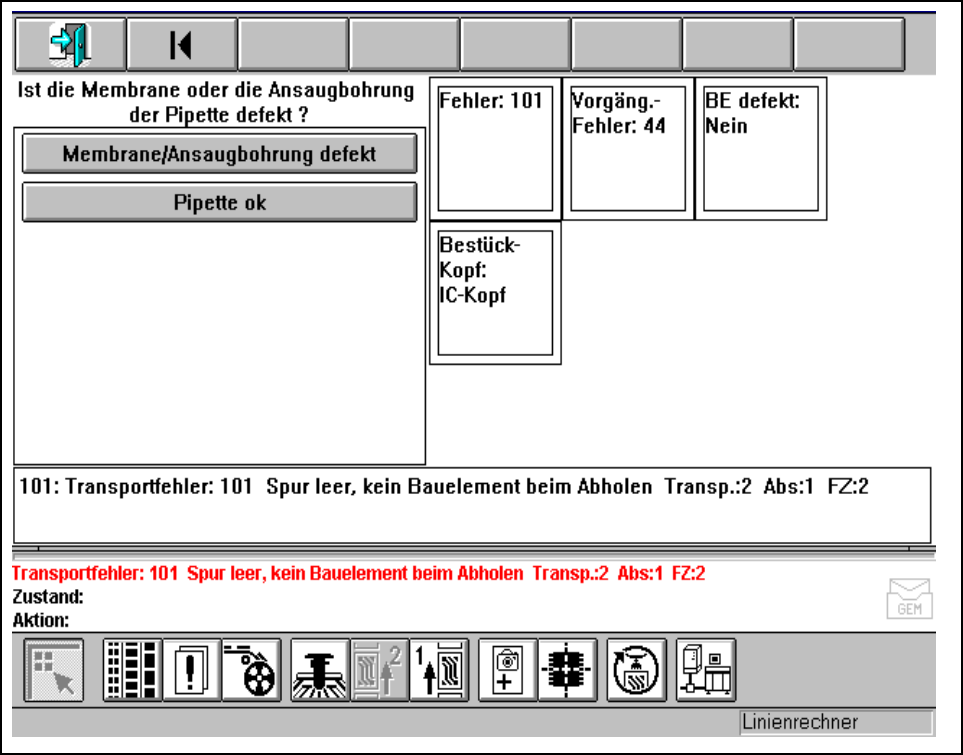The height and width of the screenshot is (755, 963).
Task: Open the exclamation mark document icon
Action: click(192, 670)
